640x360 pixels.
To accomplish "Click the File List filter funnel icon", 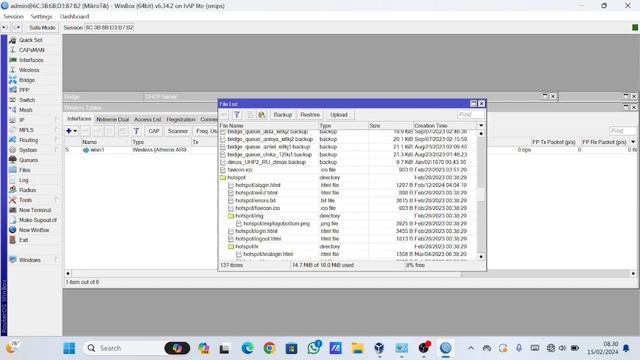I will (237, 115).
